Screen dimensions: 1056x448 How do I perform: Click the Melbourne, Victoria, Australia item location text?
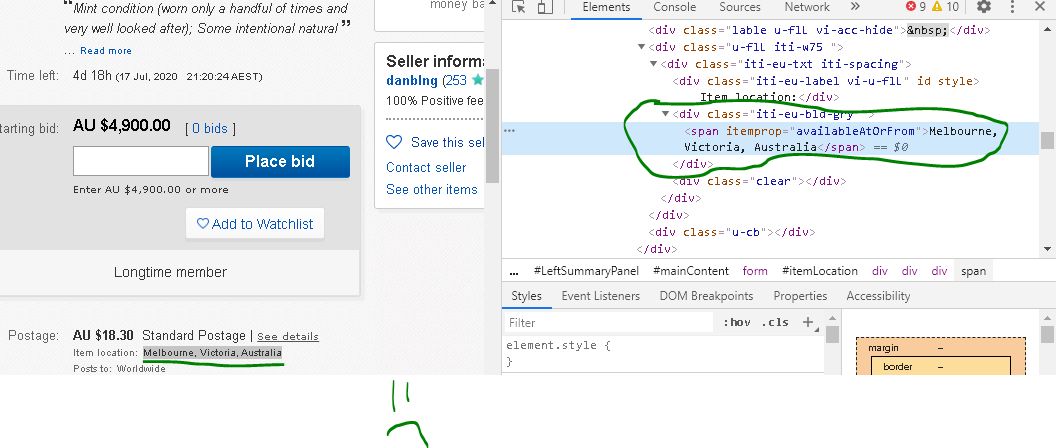[x=212, y=353]
